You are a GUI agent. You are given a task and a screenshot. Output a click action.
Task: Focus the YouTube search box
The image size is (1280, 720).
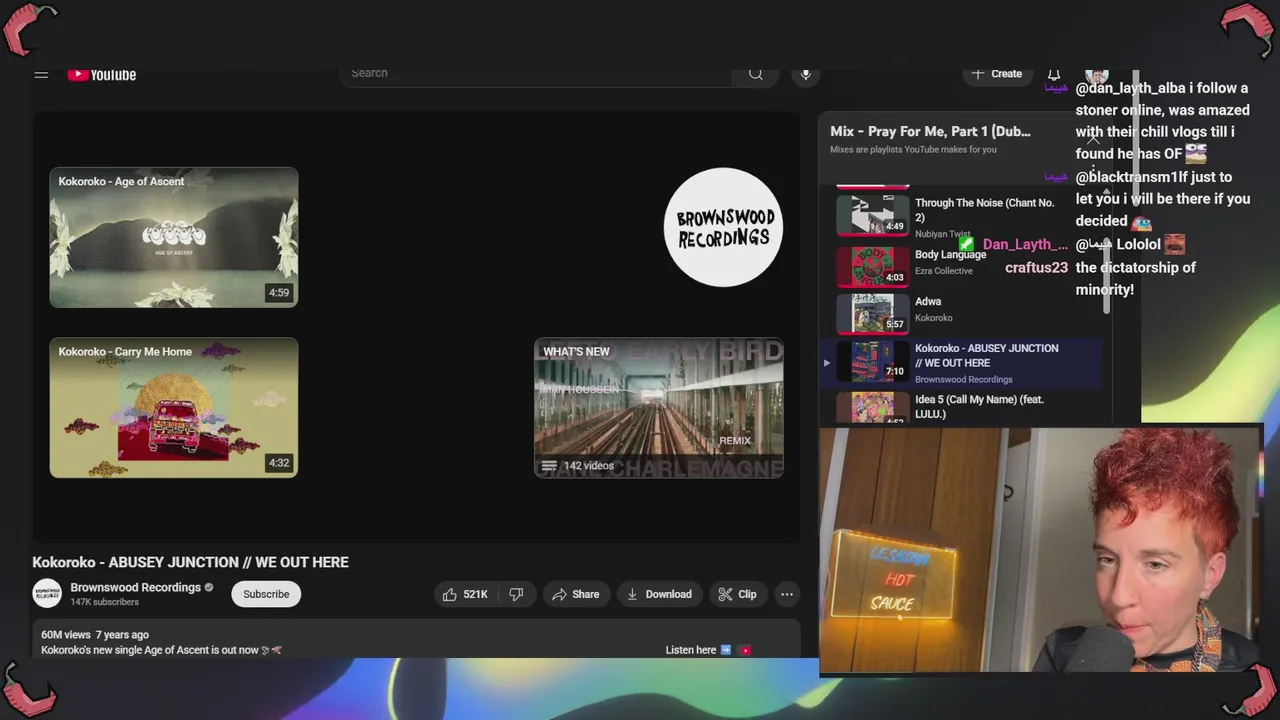click(536, 73)
